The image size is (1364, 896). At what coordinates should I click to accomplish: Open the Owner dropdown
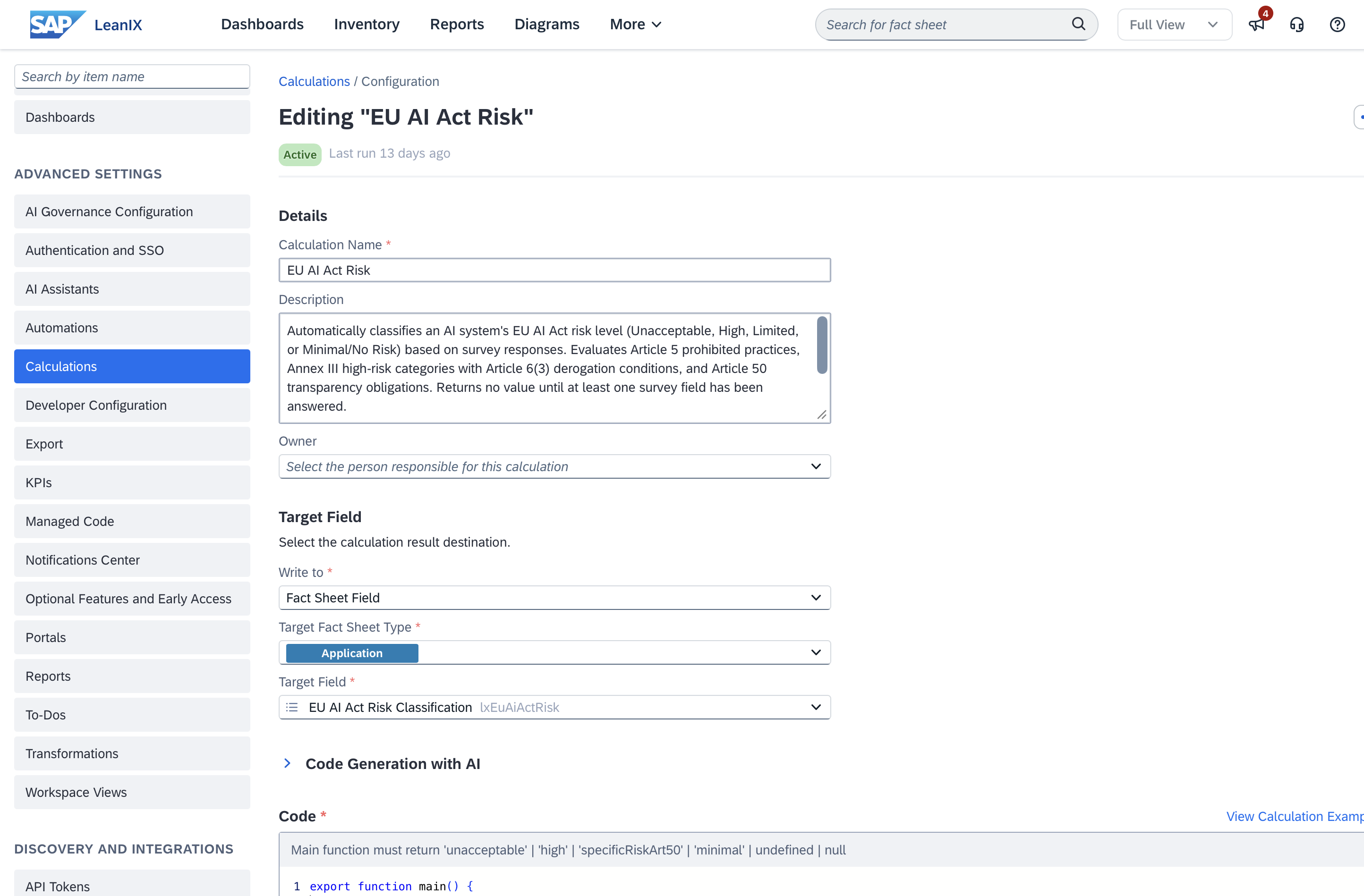[x=554, y=466]
